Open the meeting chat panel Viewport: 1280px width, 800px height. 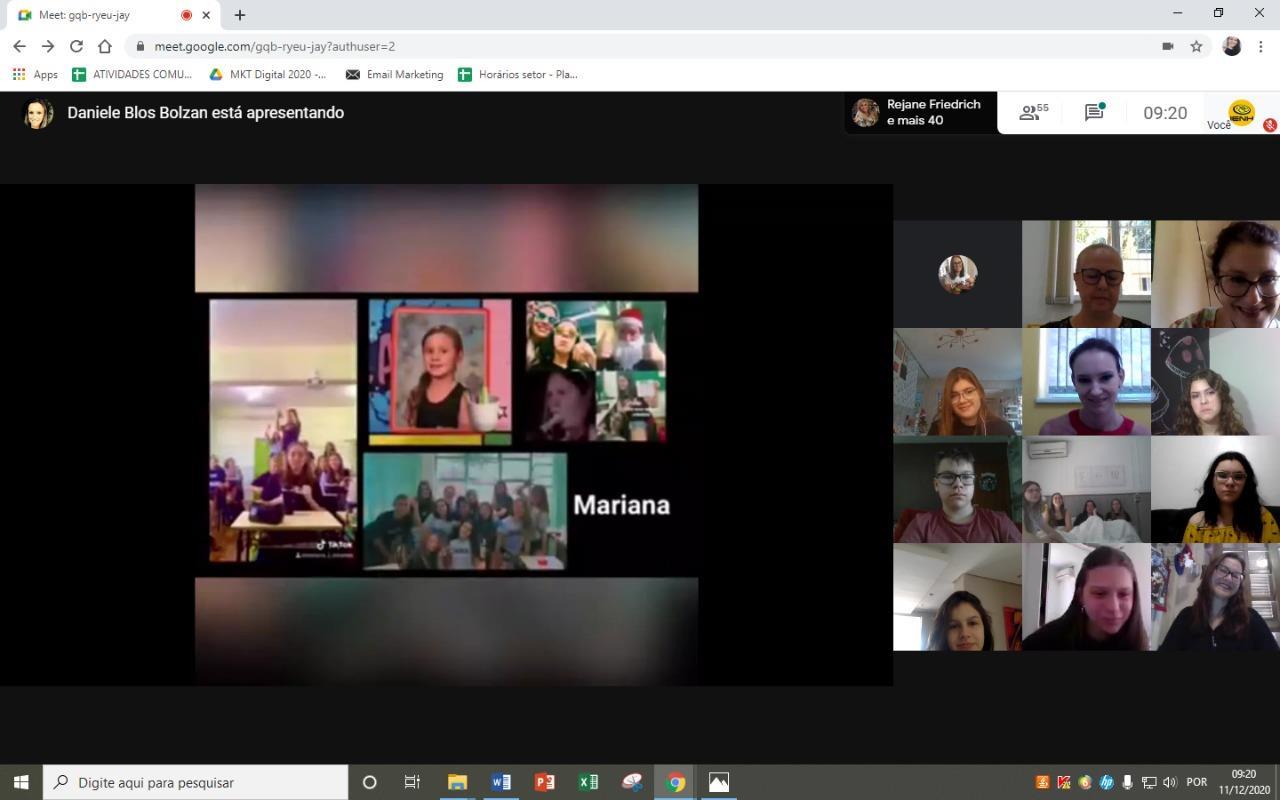click(x=1094, y=113)
